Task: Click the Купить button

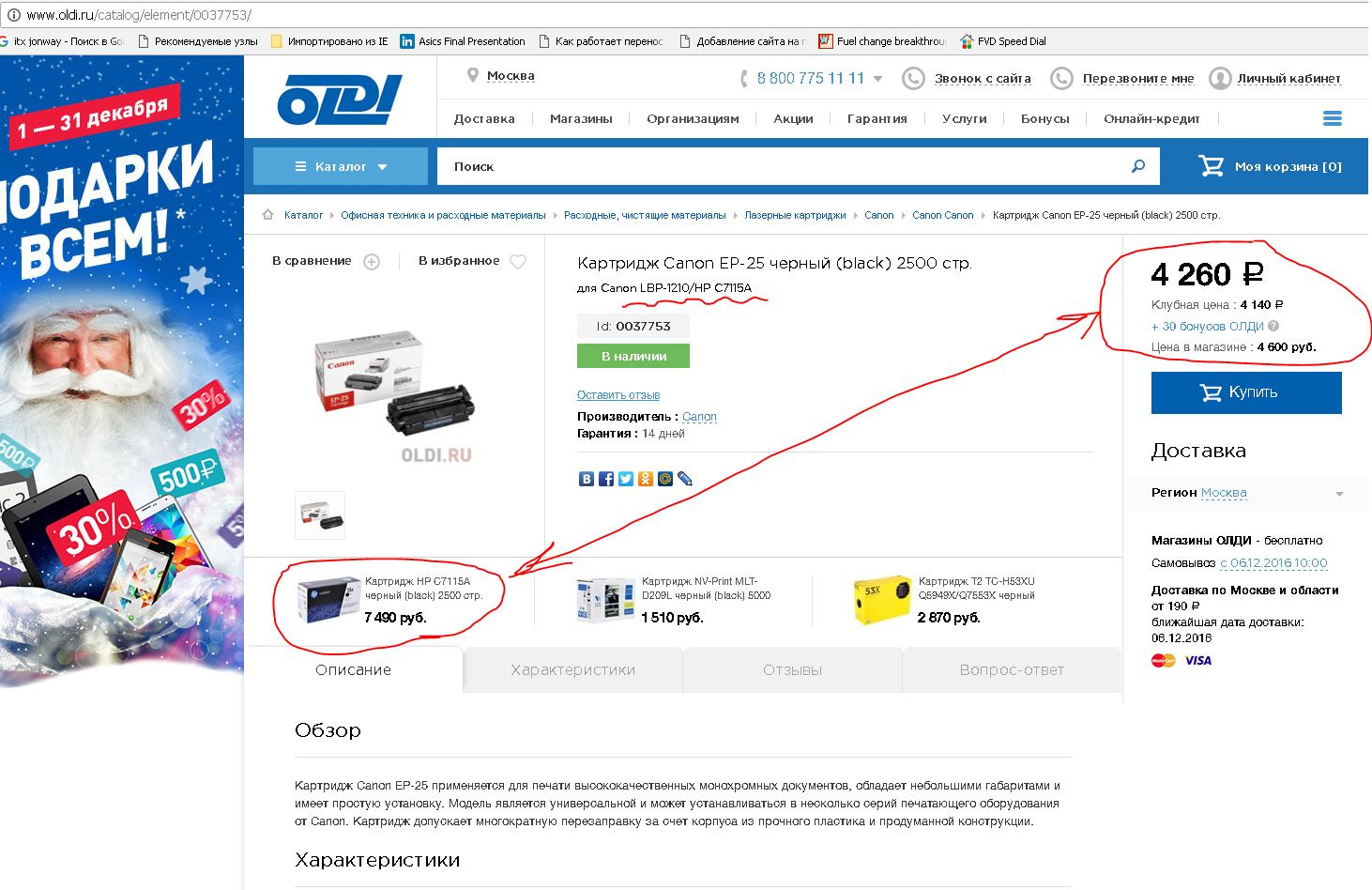Action: click(1246, 392)
